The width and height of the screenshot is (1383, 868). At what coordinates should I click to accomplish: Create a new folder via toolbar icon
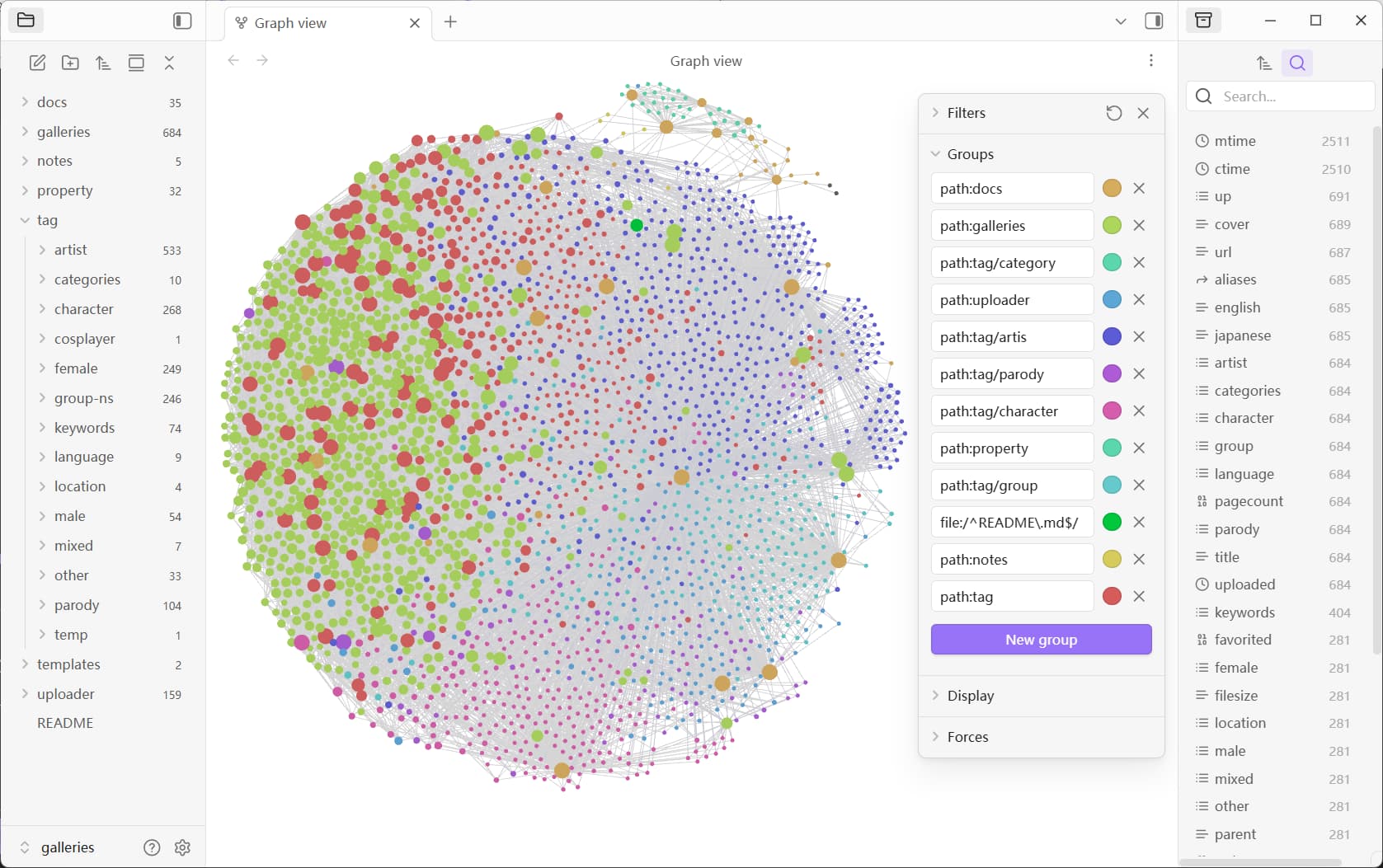(x=70, y=63)
